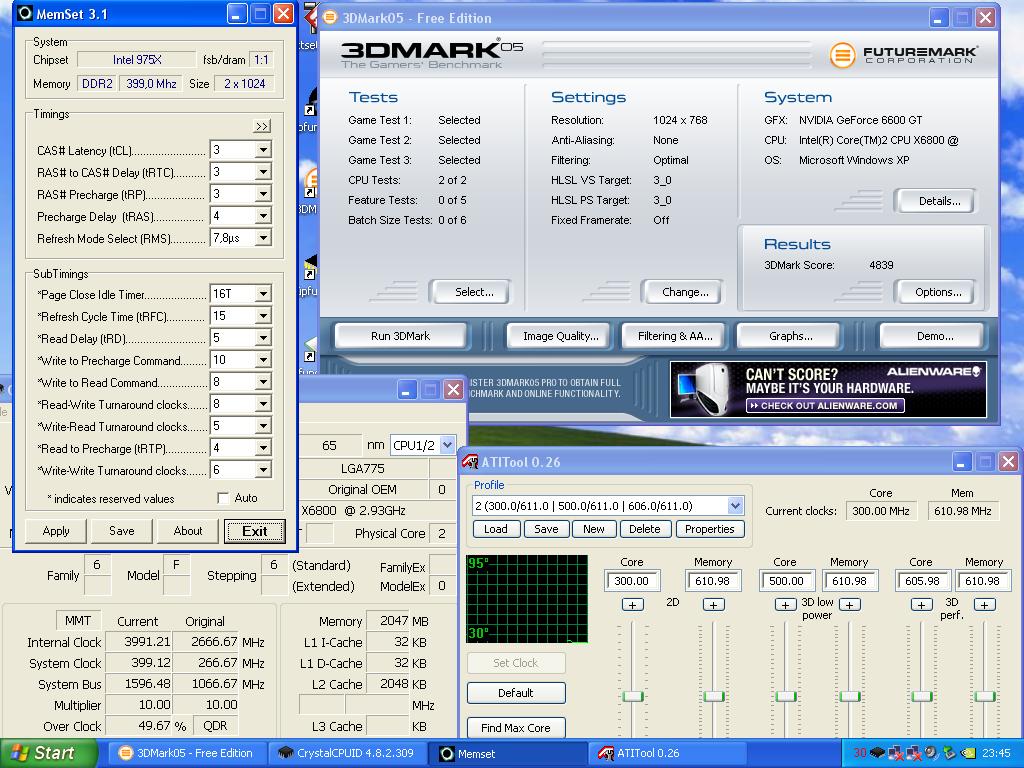Image resolution: width=1024 pixels, height=768 pixels.
Task: Open the Write-Read Turnaround clocks dropdown
Action: [263, 426]
